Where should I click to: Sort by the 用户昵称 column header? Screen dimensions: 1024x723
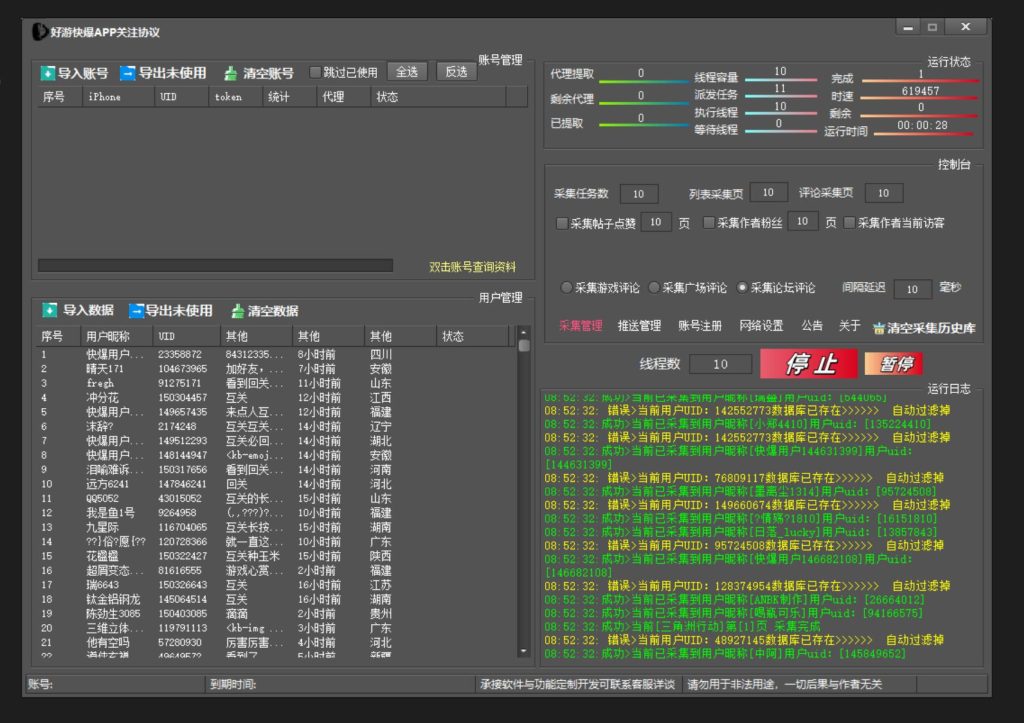point(107,336)
